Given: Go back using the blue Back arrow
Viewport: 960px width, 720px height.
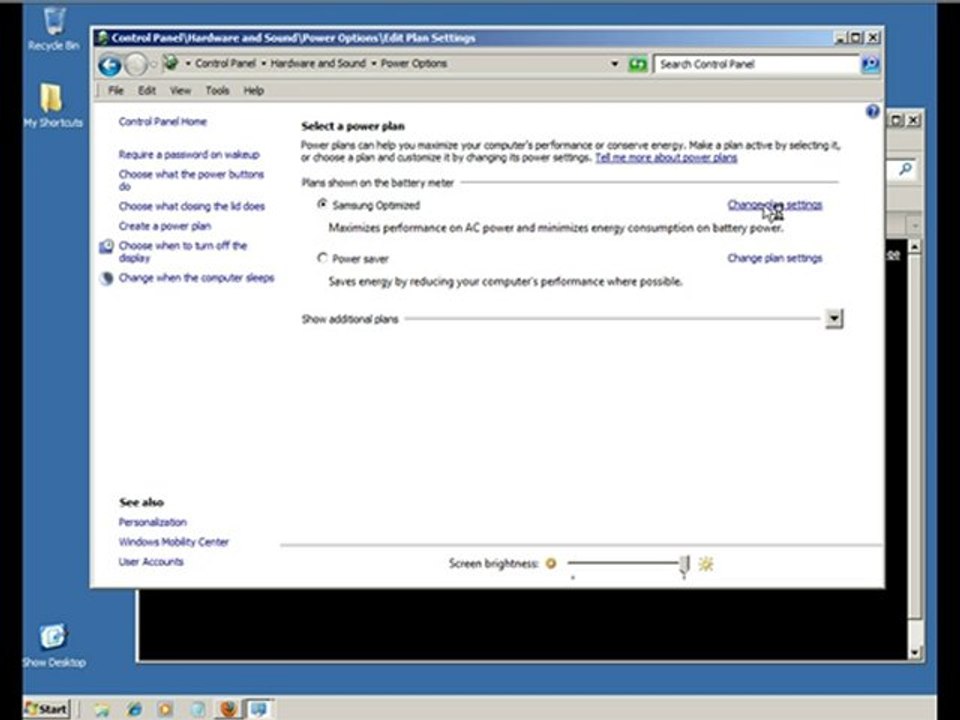Looking at the screenshot, I should (x=110, y=65).
